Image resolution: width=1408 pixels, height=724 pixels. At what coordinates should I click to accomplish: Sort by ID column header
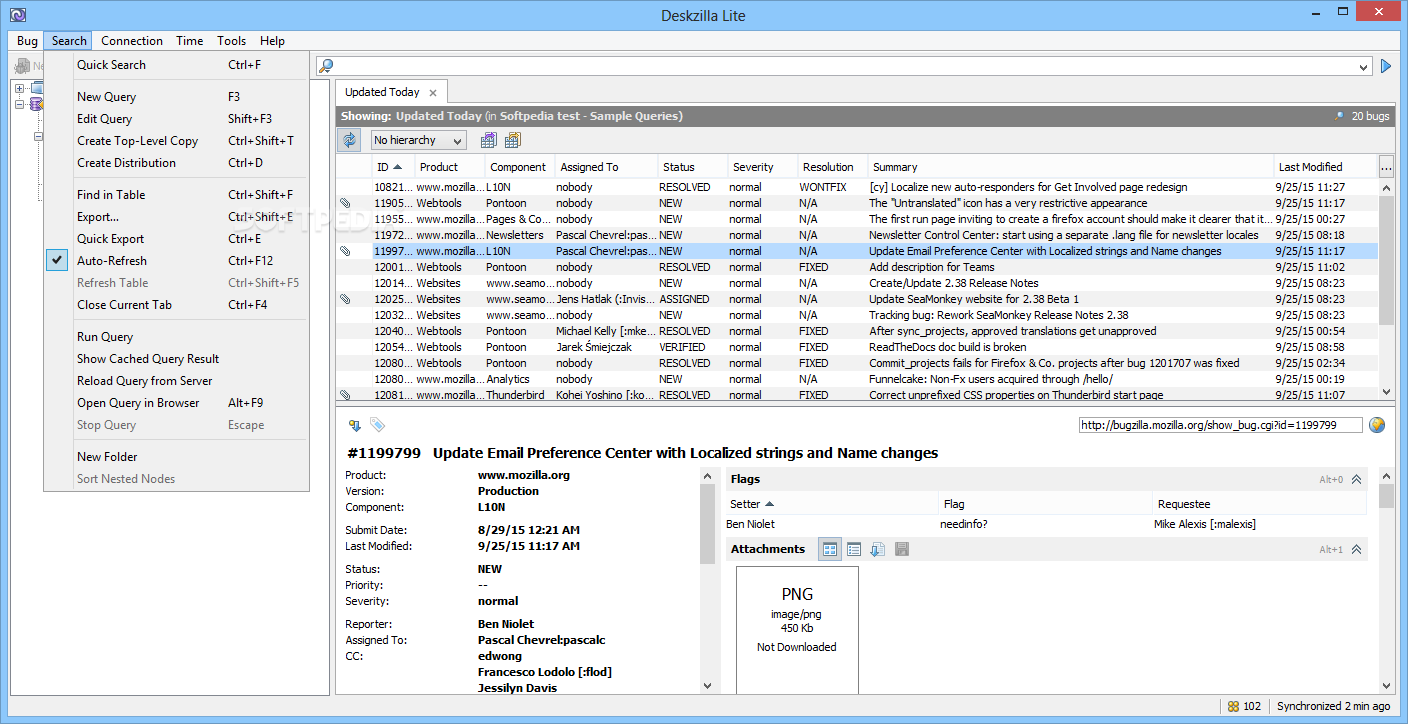click(x=392, y=167)
